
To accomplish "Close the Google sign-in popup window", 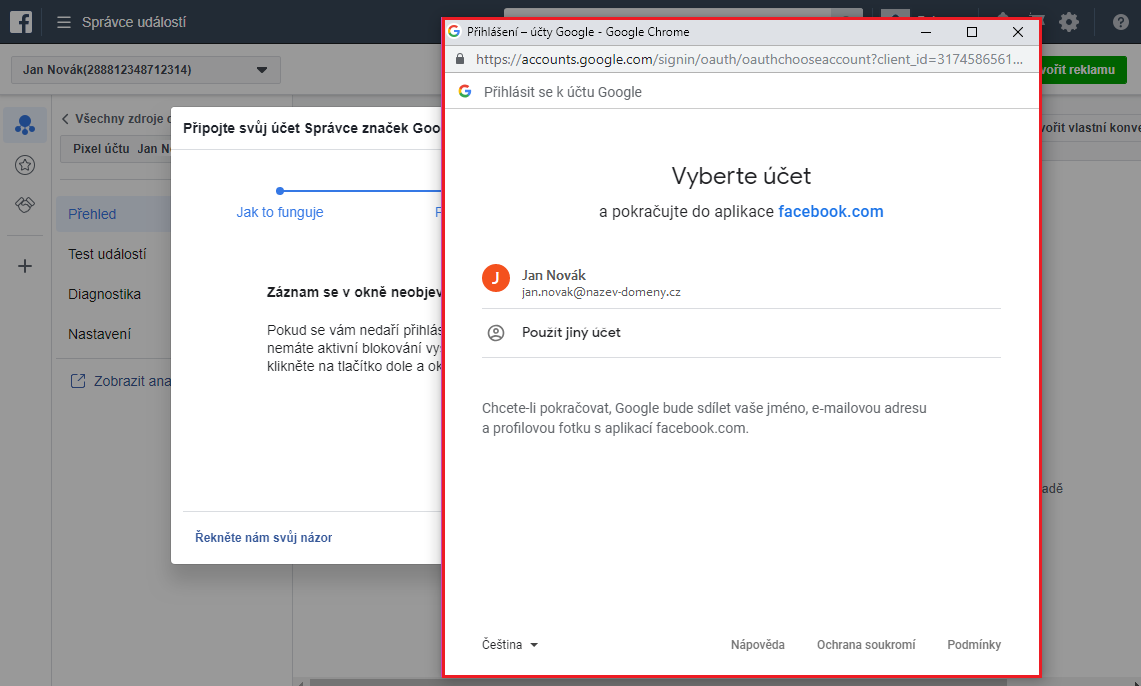I will [x=1017, y=32].
